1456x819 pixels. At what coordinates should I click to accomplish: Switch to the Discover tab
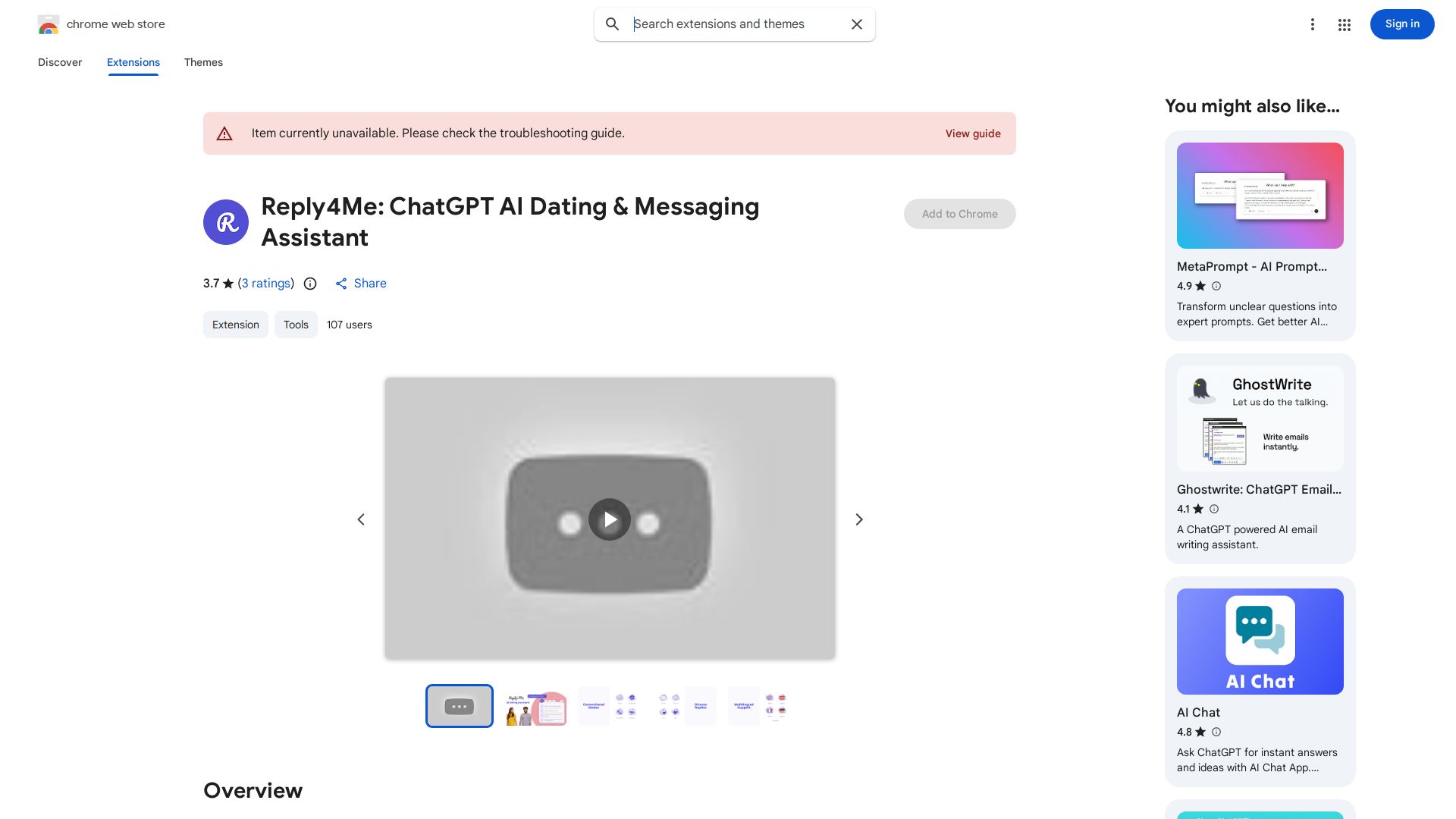pyautogui.click(x=60, y=62)
